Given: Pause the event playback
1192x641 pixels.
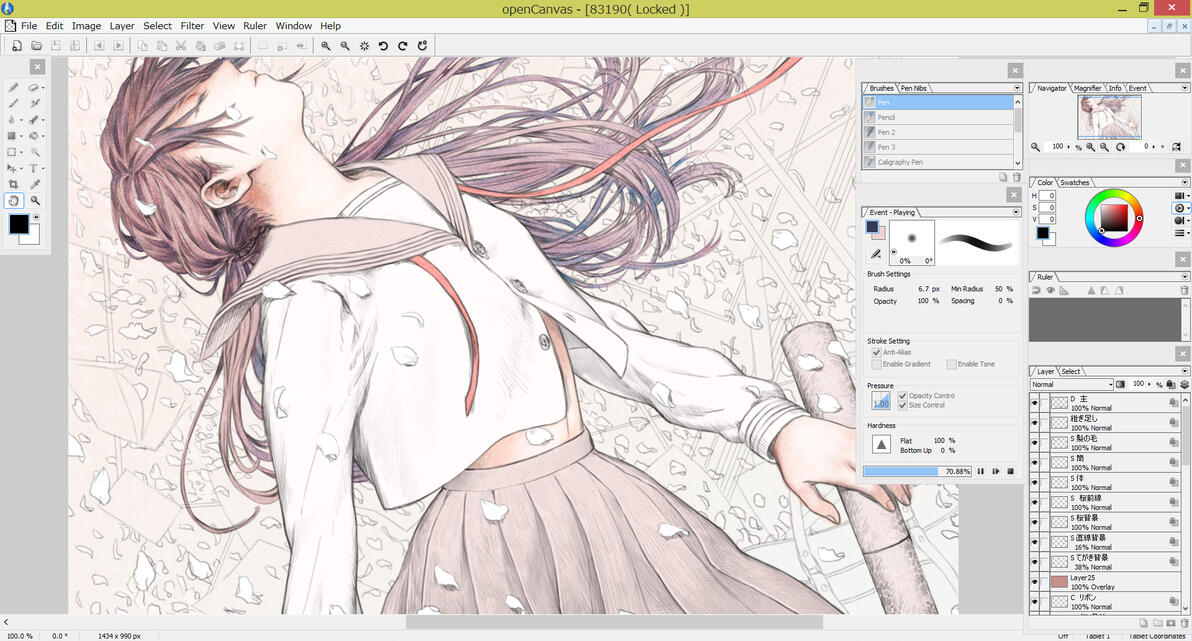Looking at the screenshot, I should [981, 471].
